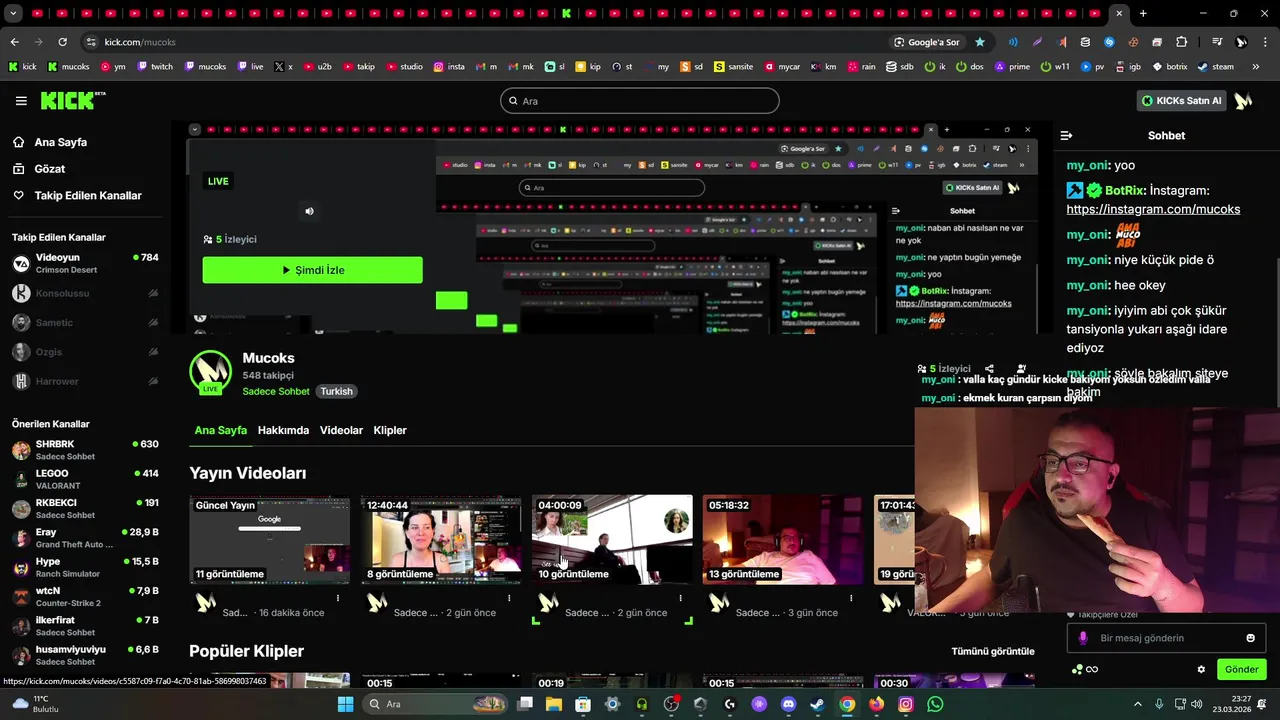The width and height of the screenshot is (1280, 720).
Task: Open recommended channel Eray
Action: (85, 538)
